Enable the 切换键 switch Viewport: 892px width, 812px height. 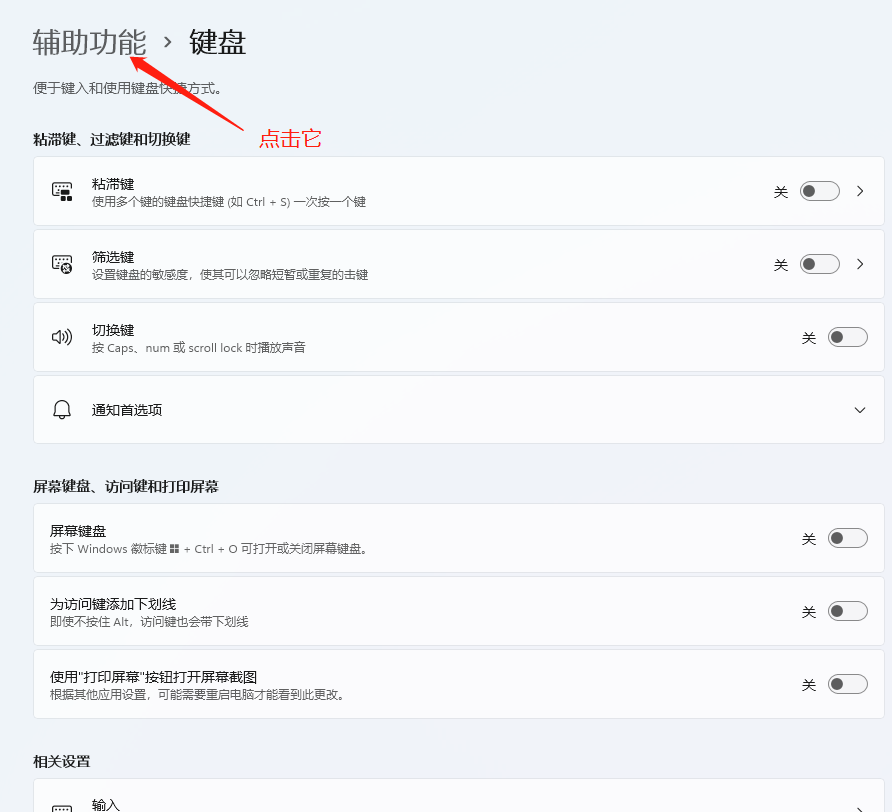[848, 337]
